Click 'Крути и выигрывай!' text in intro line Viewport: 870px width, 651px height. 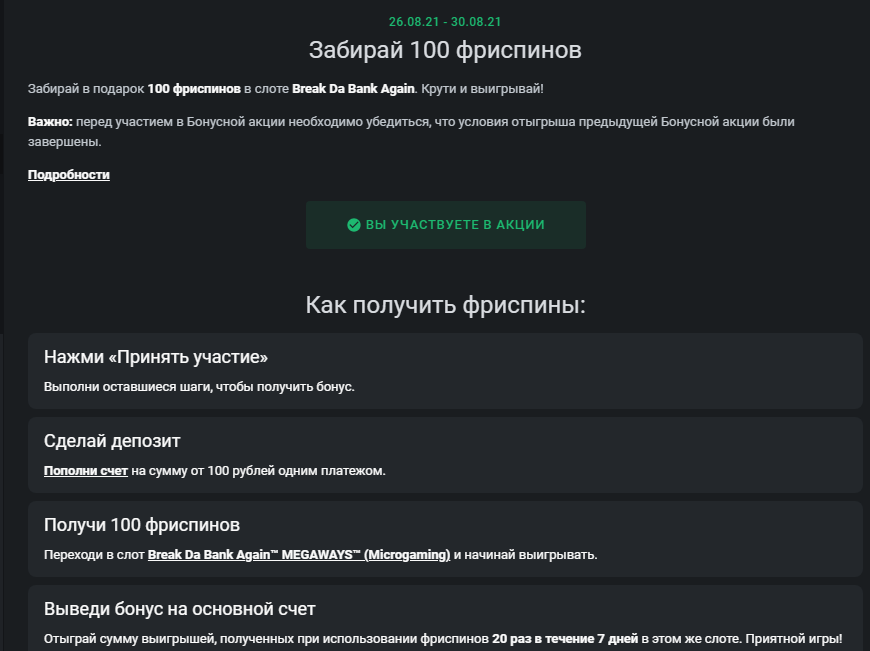482,89
